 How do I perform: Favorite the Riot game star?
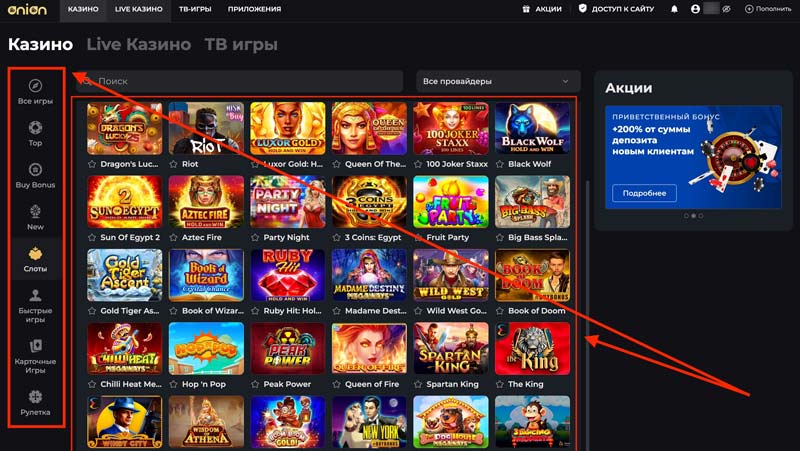pyautogui.click(x=173, y=164)
